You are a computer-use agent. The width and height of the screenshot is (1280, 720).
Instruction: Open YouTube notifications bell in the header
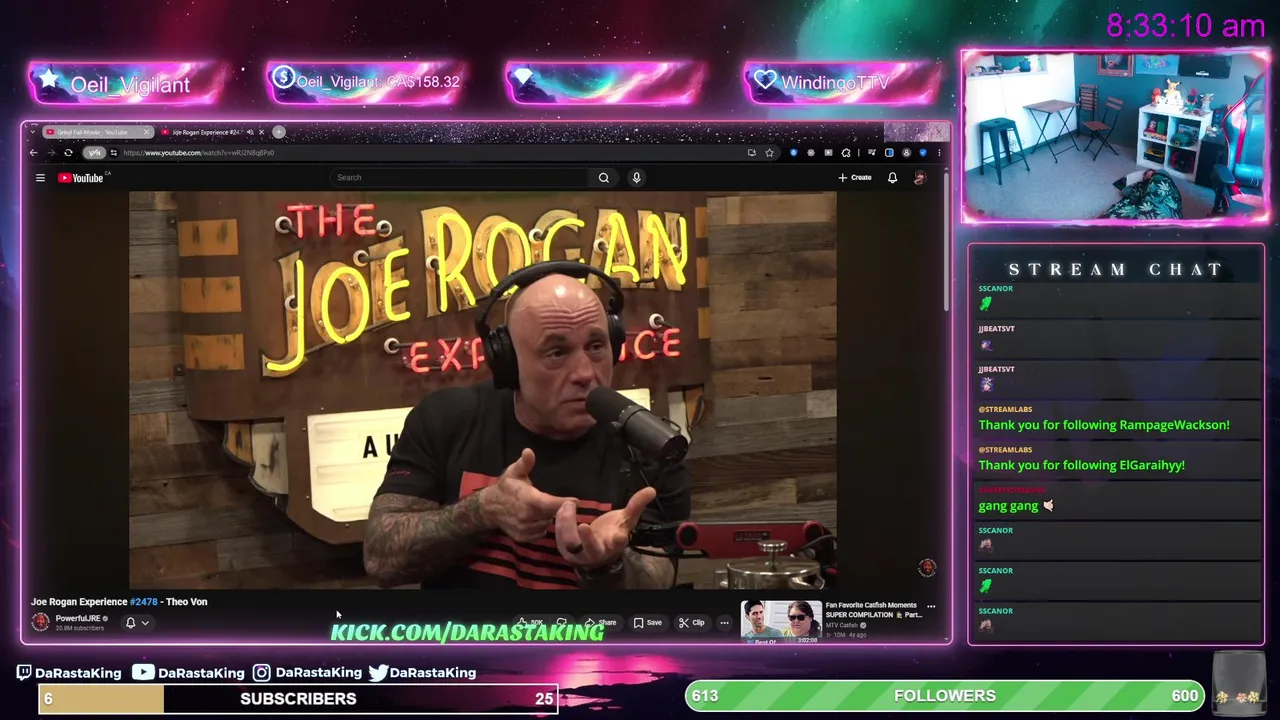click(892, 178)
